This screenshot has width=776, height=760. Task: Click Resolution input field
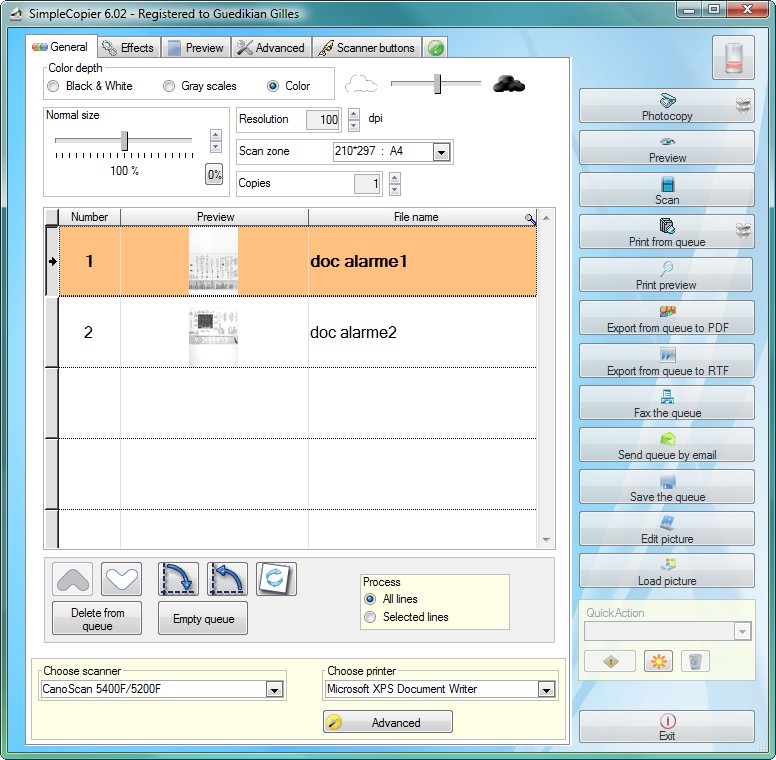tap(323, 120)
